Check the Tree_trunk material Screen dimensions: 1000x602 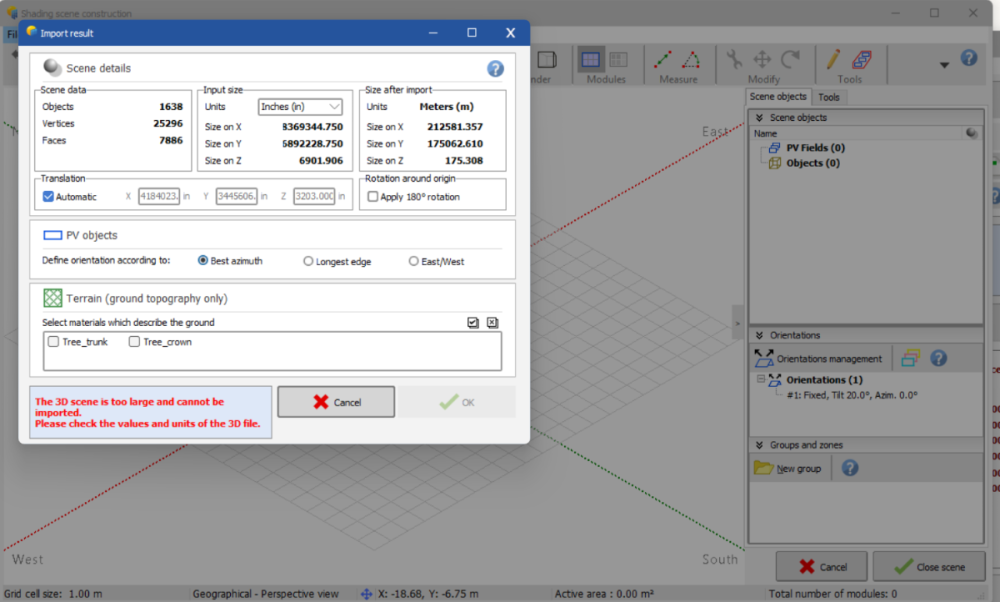click(x=54, y=342)
